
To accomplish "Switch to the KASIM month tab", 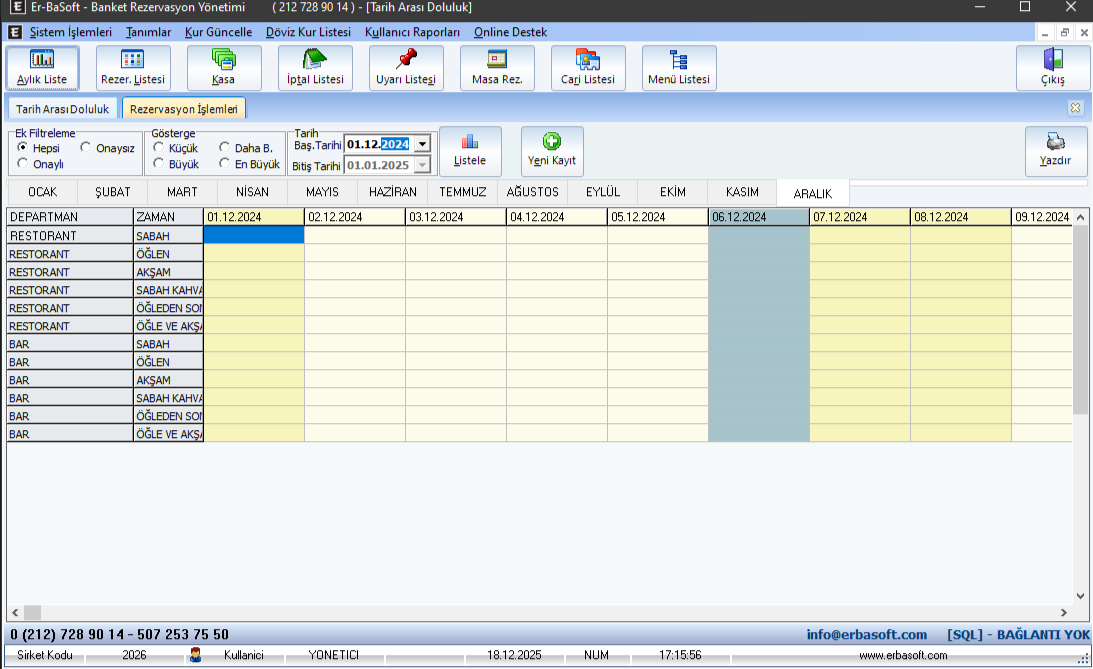I will tap(741, 192).
